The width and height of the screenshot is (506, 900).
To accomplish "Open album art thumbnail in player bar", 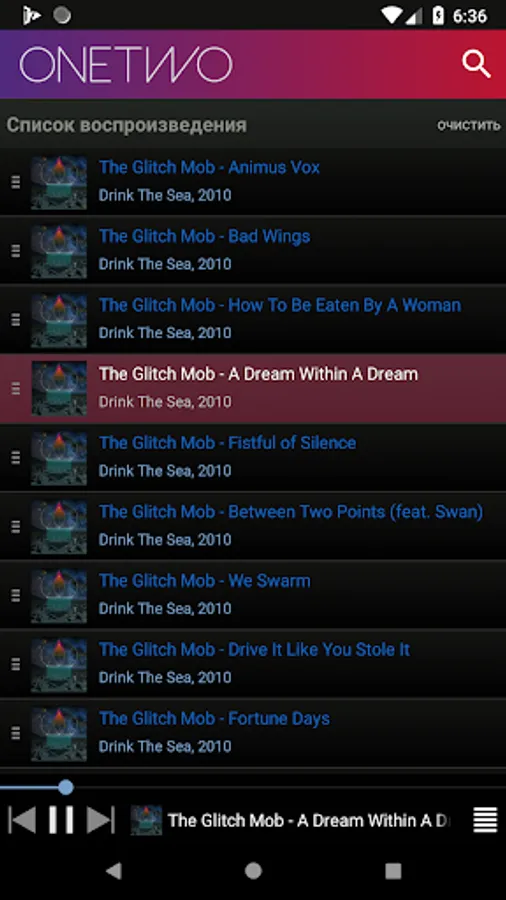I will (146, 820).
